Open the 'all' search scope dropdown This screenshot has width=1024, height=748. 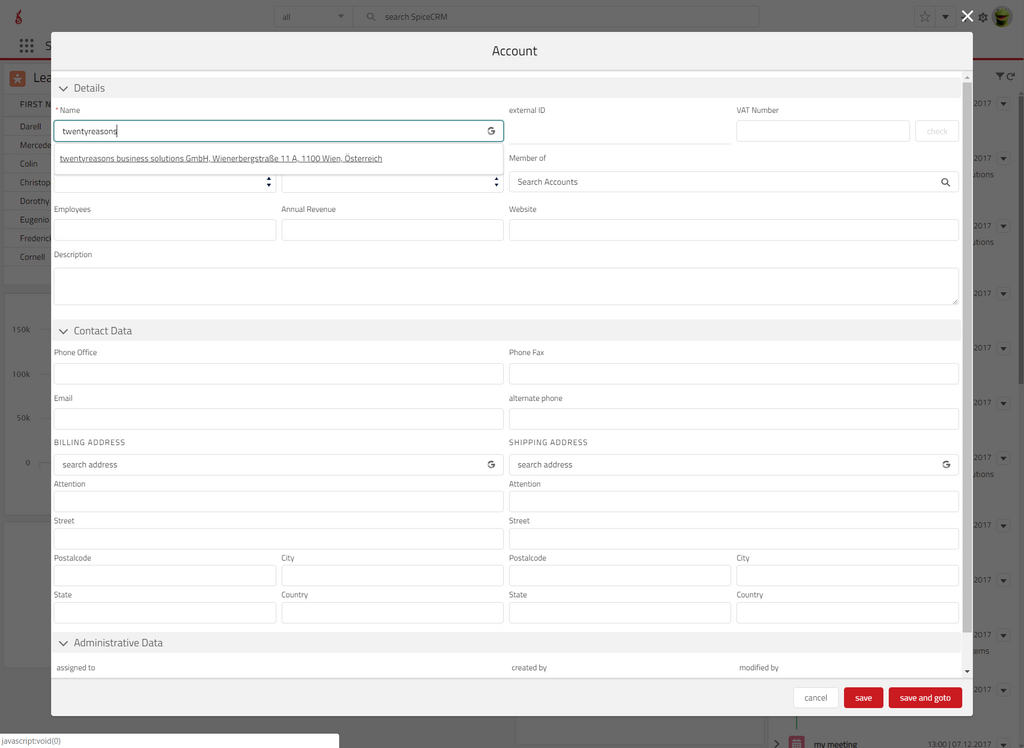313,17
